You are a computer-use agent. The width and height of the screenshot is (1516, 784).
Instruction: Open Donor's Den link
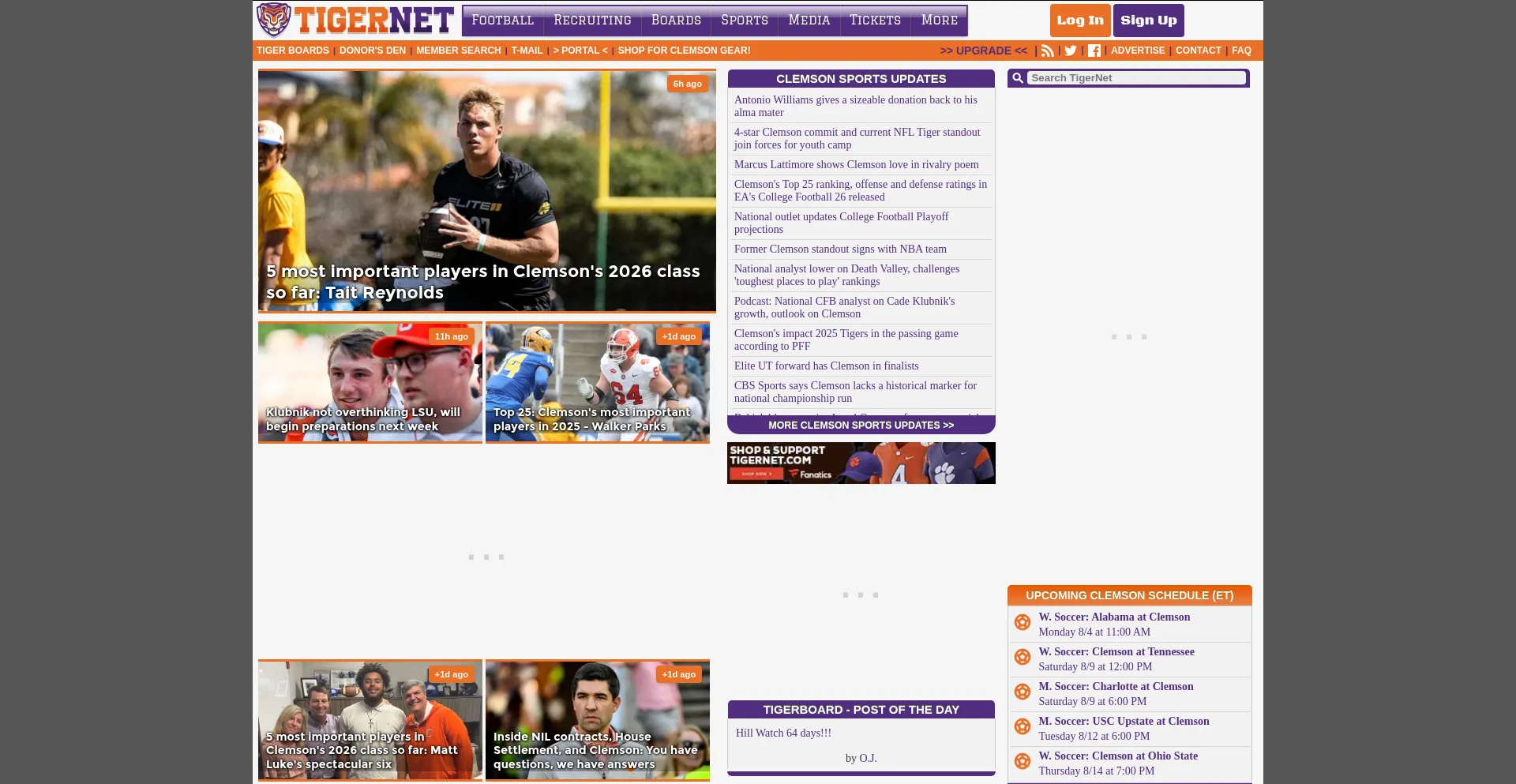coord(373,51)
